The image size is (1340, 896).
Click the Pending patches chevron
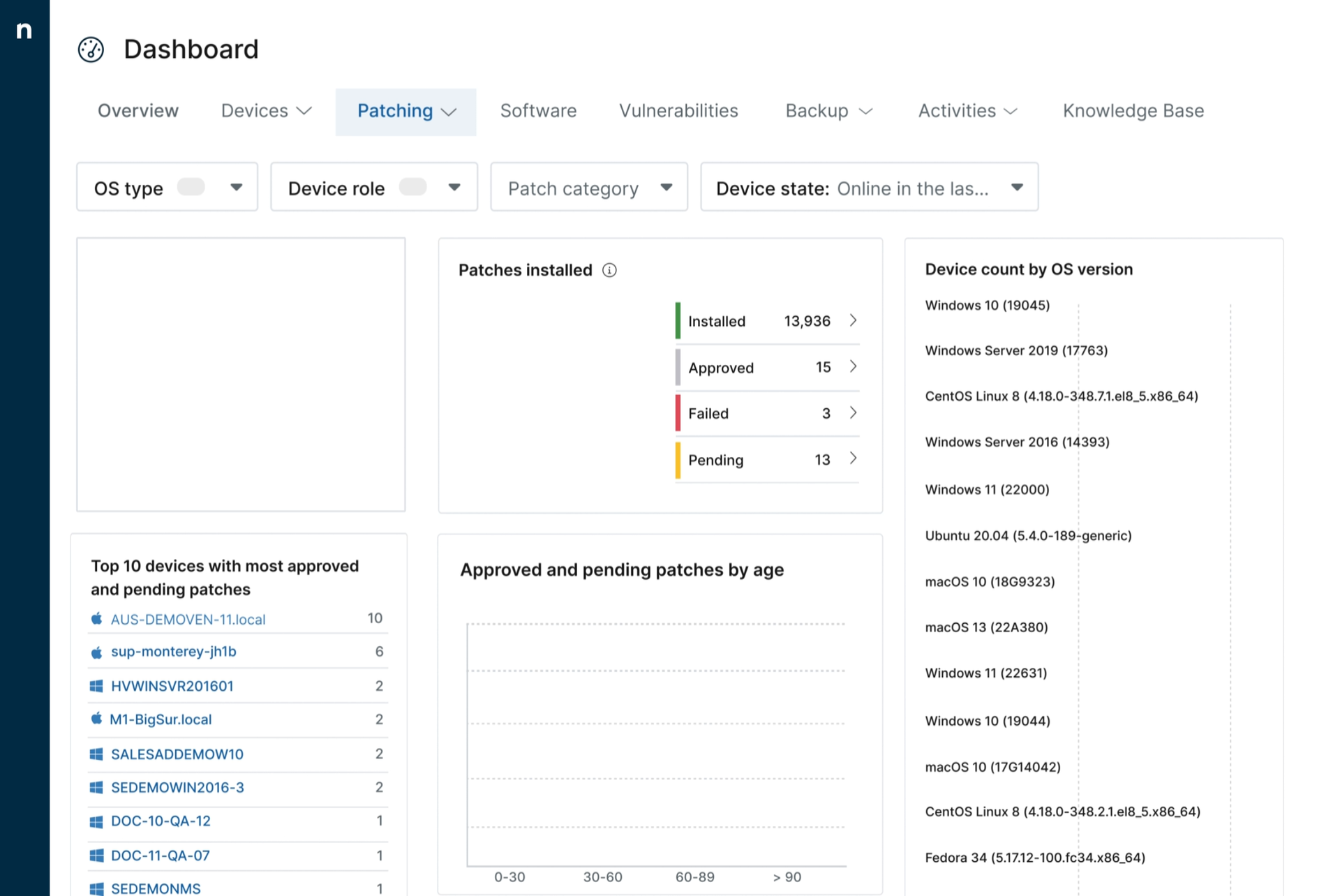coord(853,458)
